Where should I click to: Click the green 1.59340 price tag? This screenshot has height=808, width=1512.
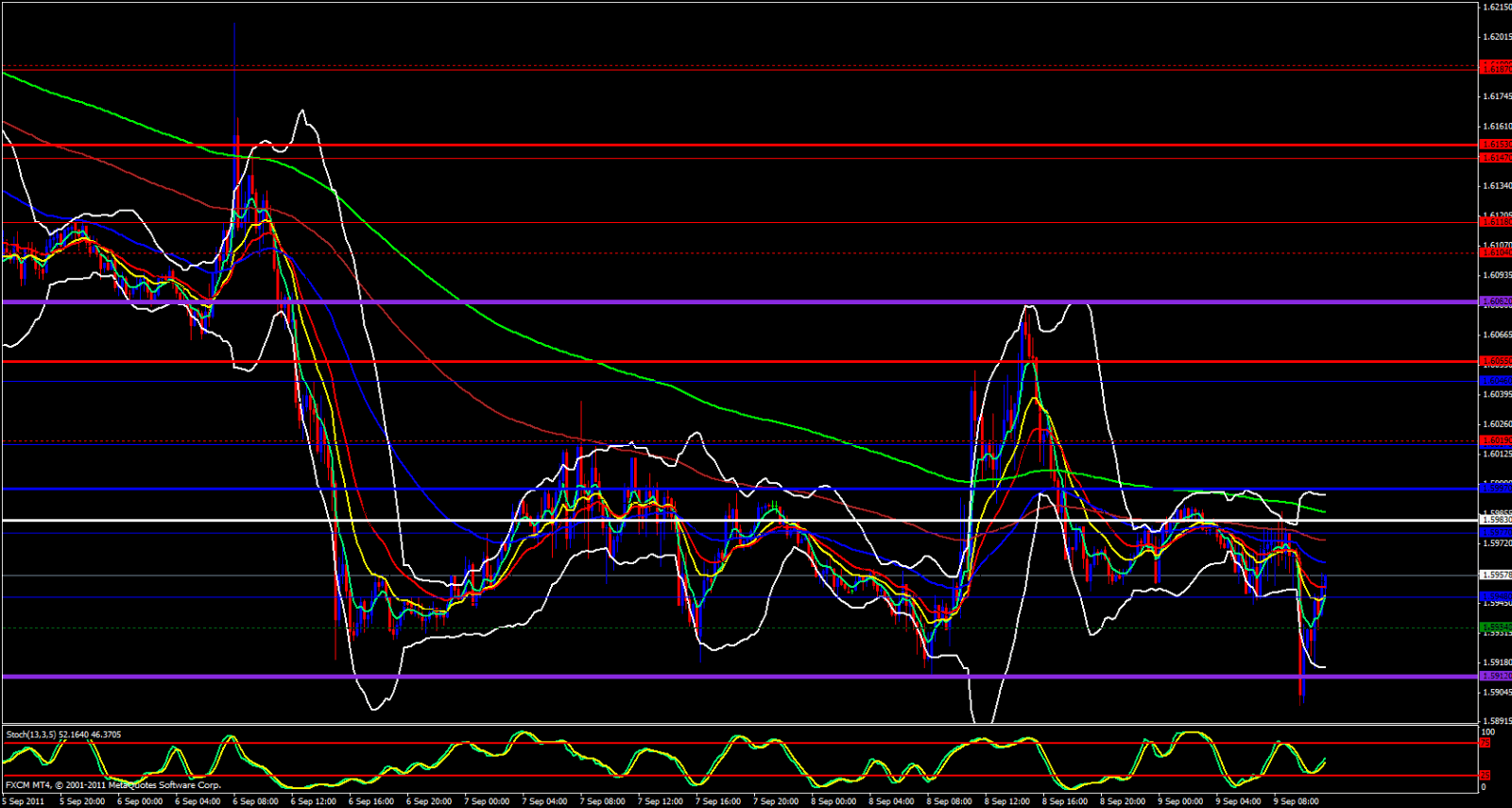tap(1495, 627)
